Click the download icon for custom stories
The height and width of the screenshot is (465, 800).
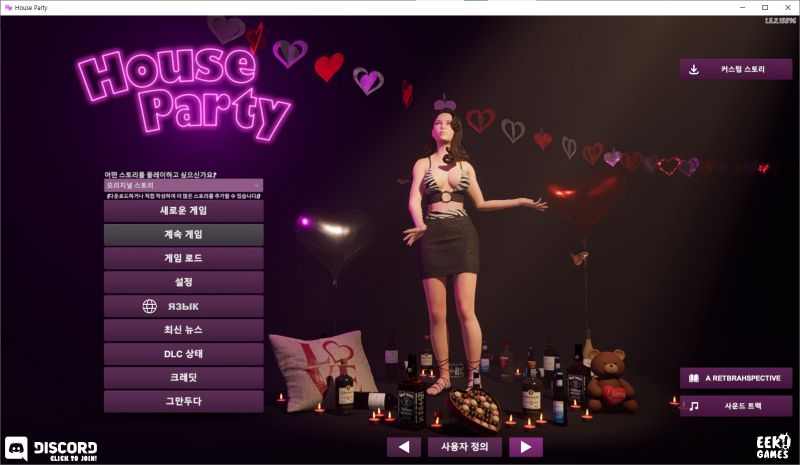[x=694, y=69]
